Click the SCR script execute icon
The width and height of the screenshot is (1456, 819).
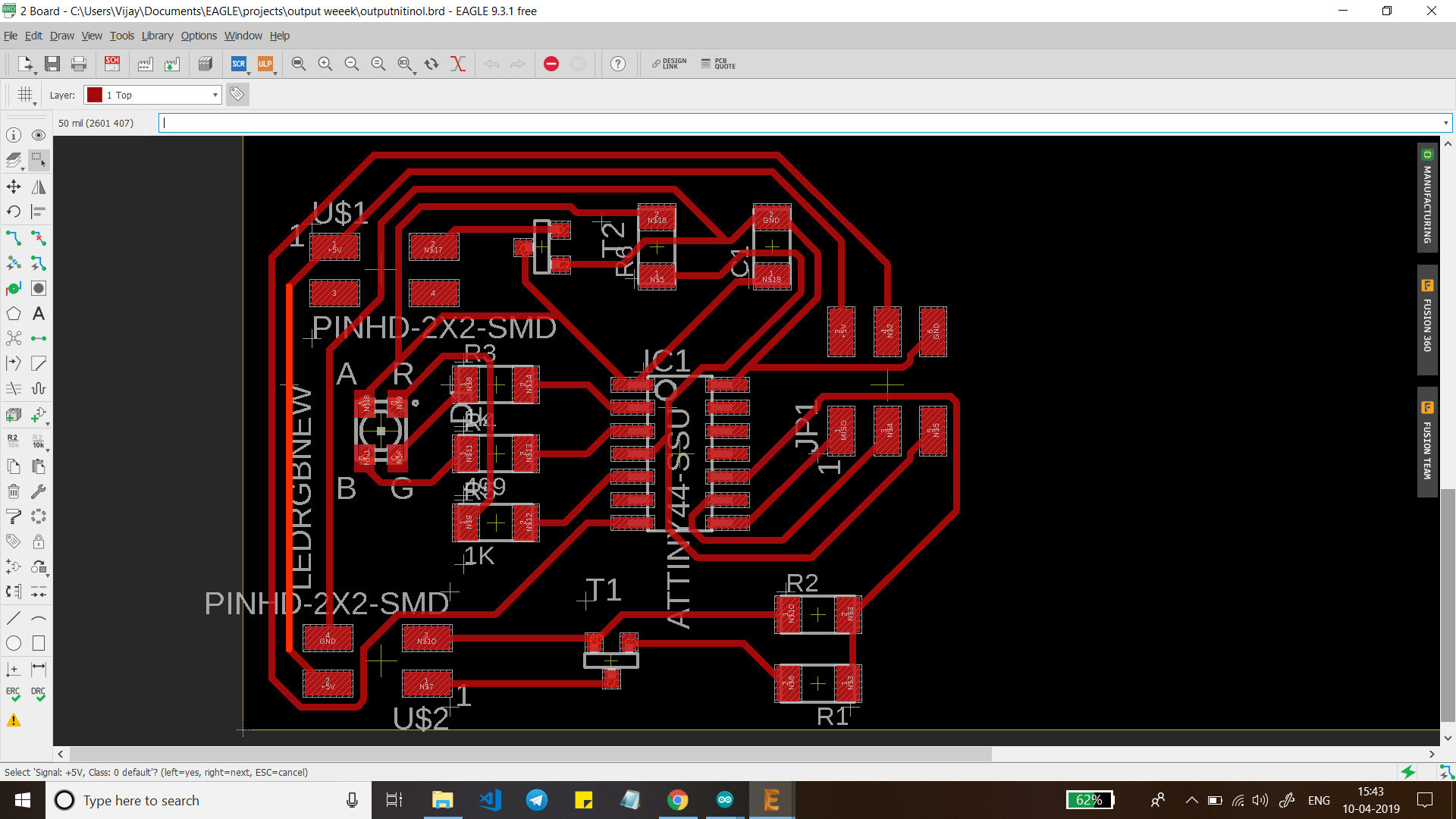point(238,64)
